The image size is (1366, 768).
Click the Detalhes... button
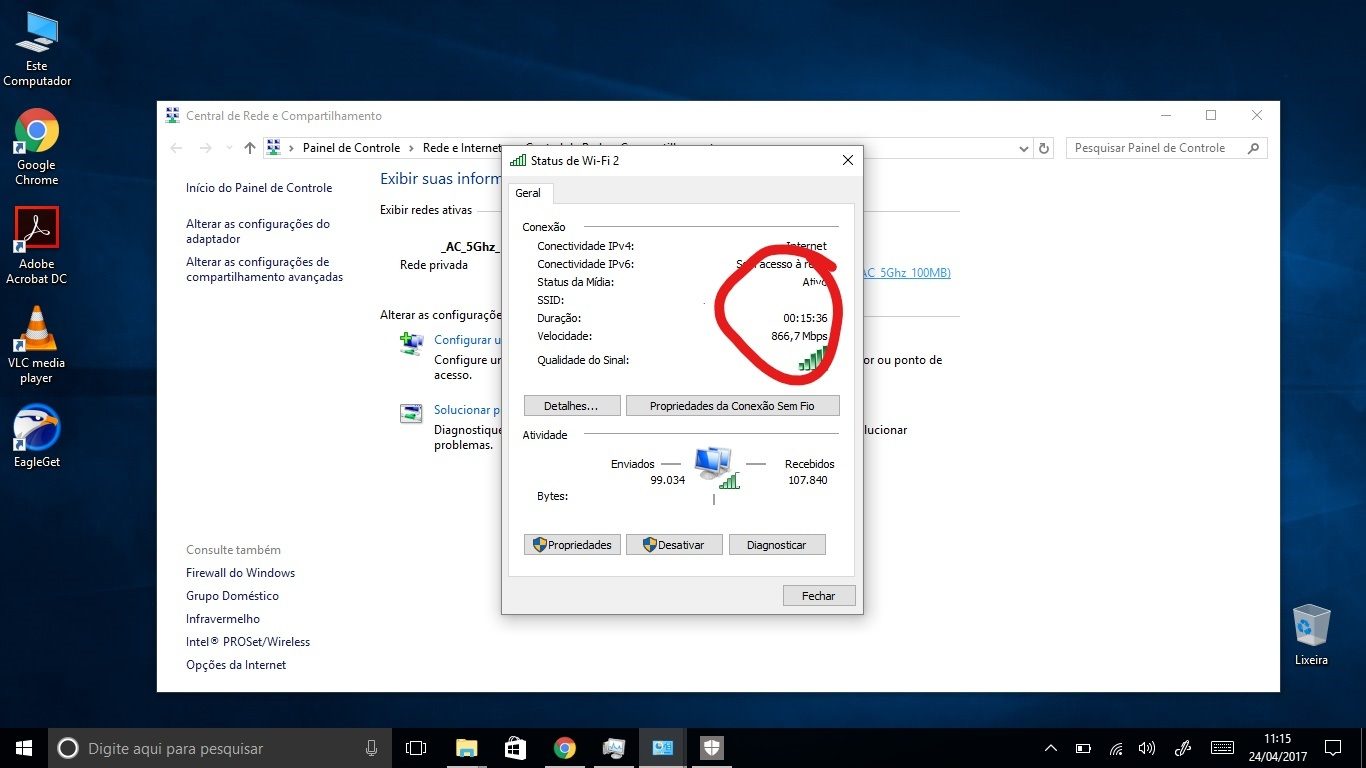(570, 406)
